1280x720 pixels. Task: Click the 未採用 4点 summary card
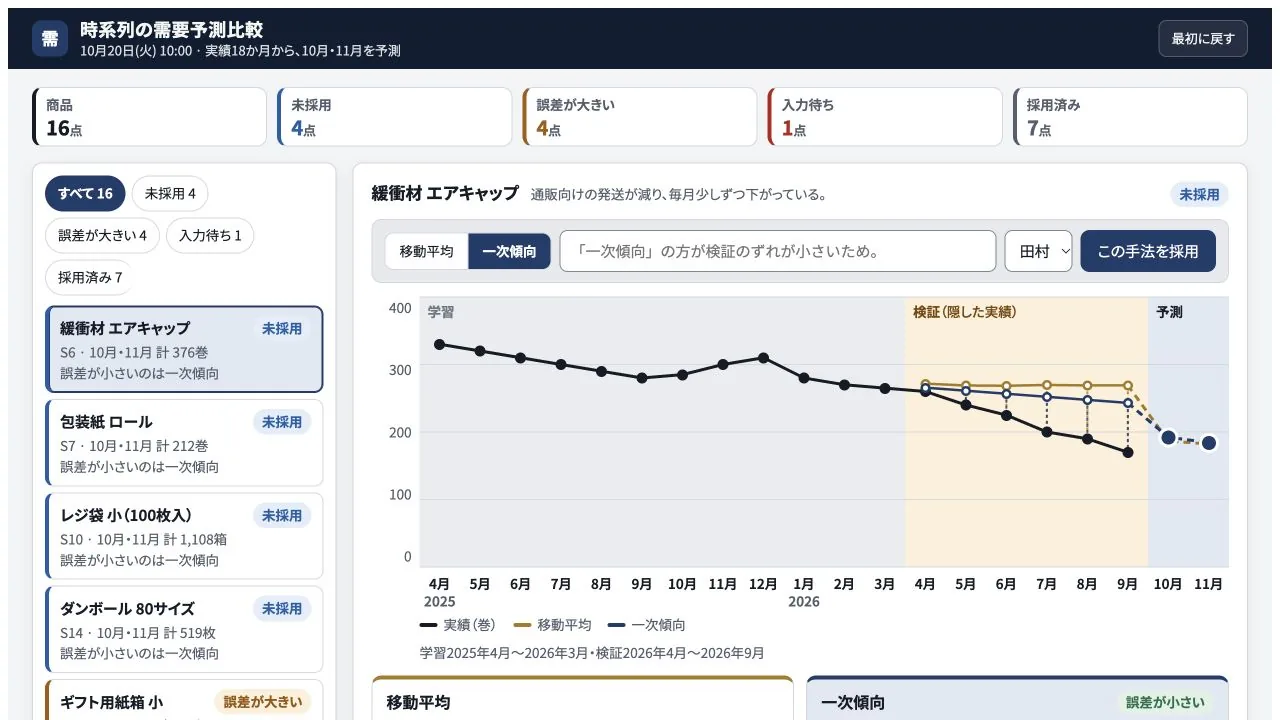395,117
